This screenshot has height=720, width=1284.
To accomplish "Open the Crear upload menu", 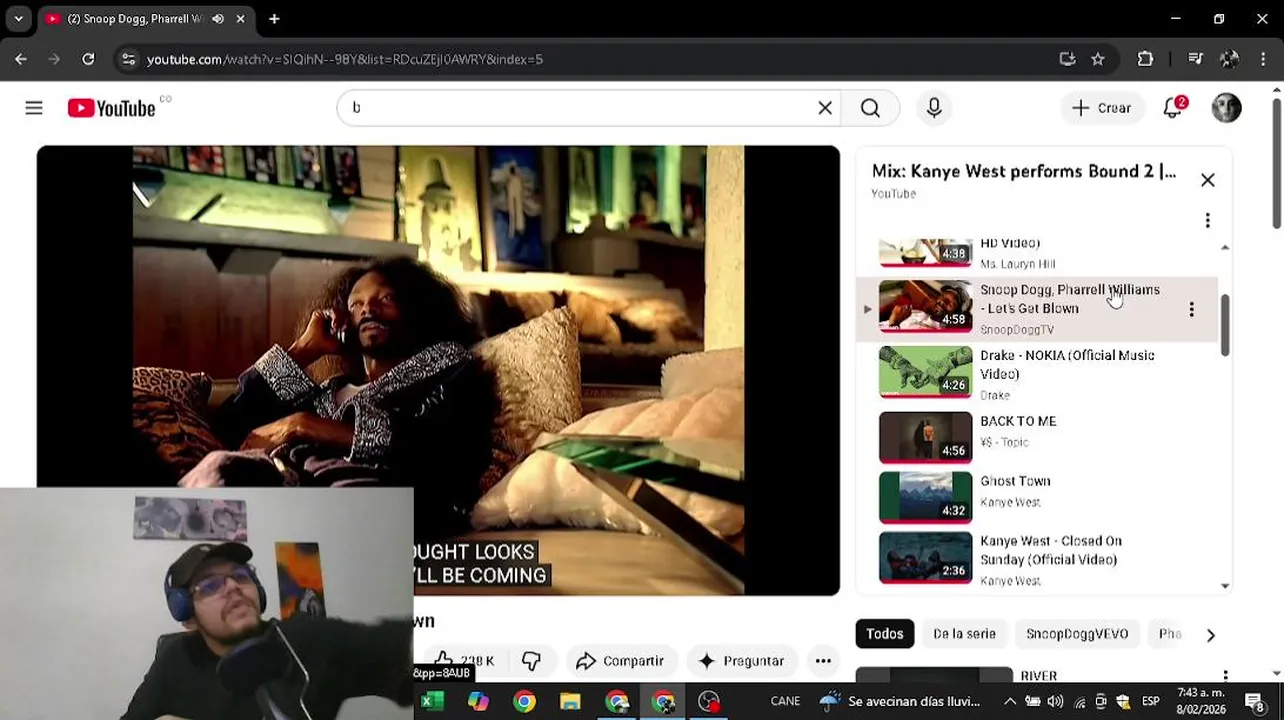I will pyautogui.click(x=1102, y=108).
